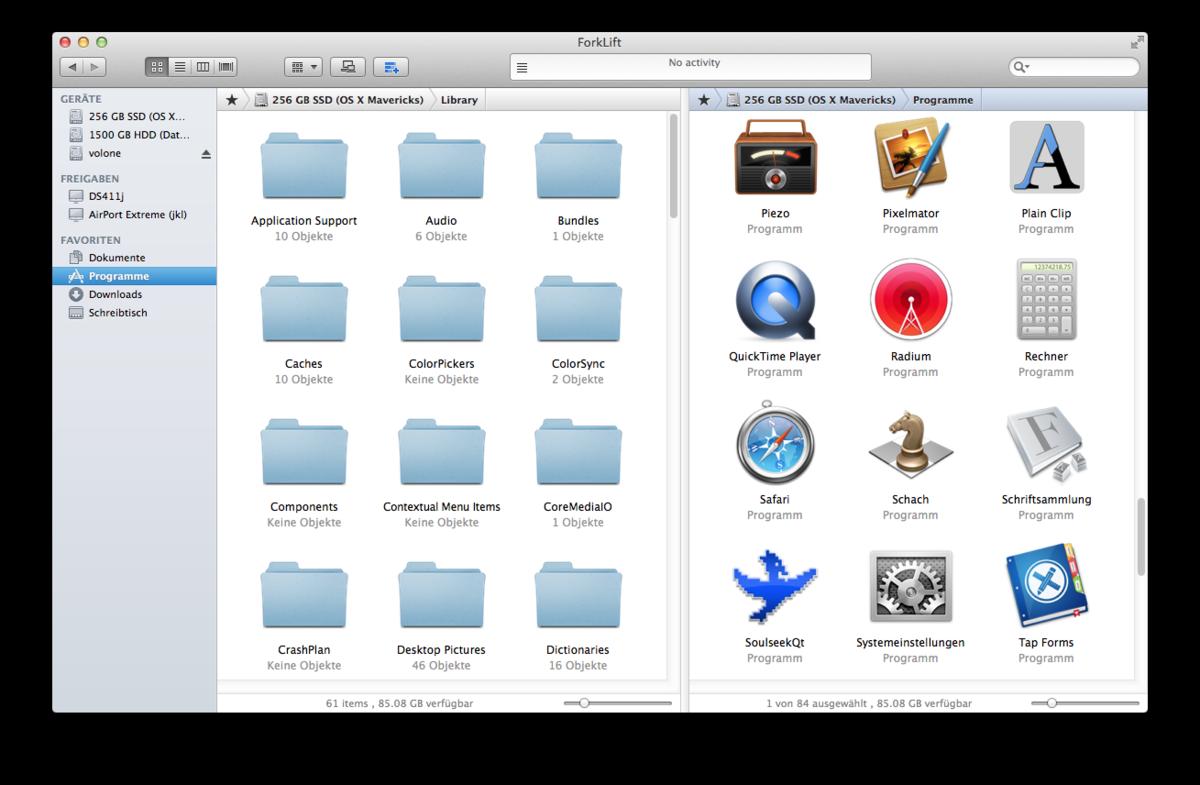The height and width of the screenshot is (785, 1200).
Task: Open right pane favorites star menu
Action: pos(704,99)
